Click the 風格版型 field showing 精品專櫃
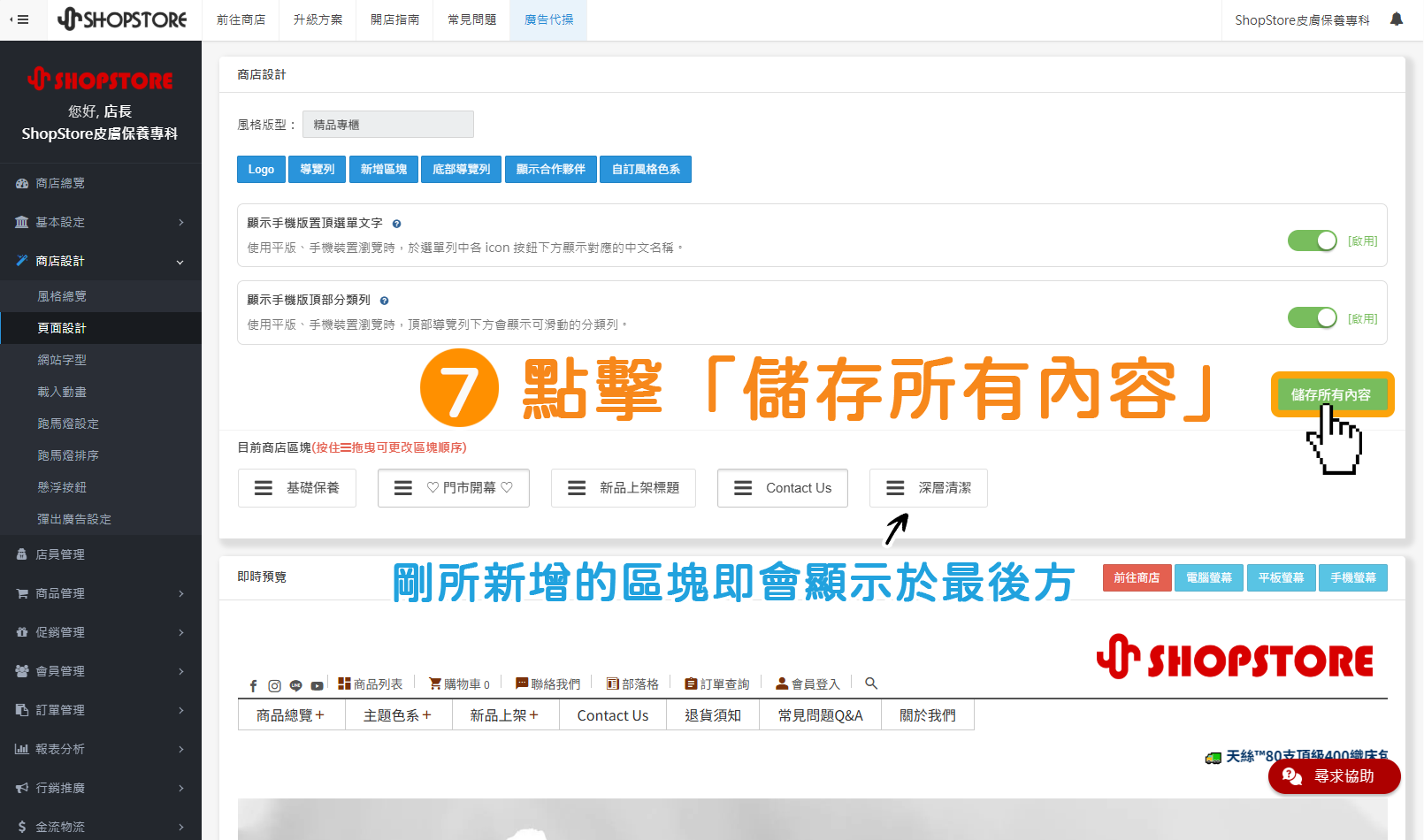The width and height of the screenshot is (1424, 840). click(x=388, y=125)
